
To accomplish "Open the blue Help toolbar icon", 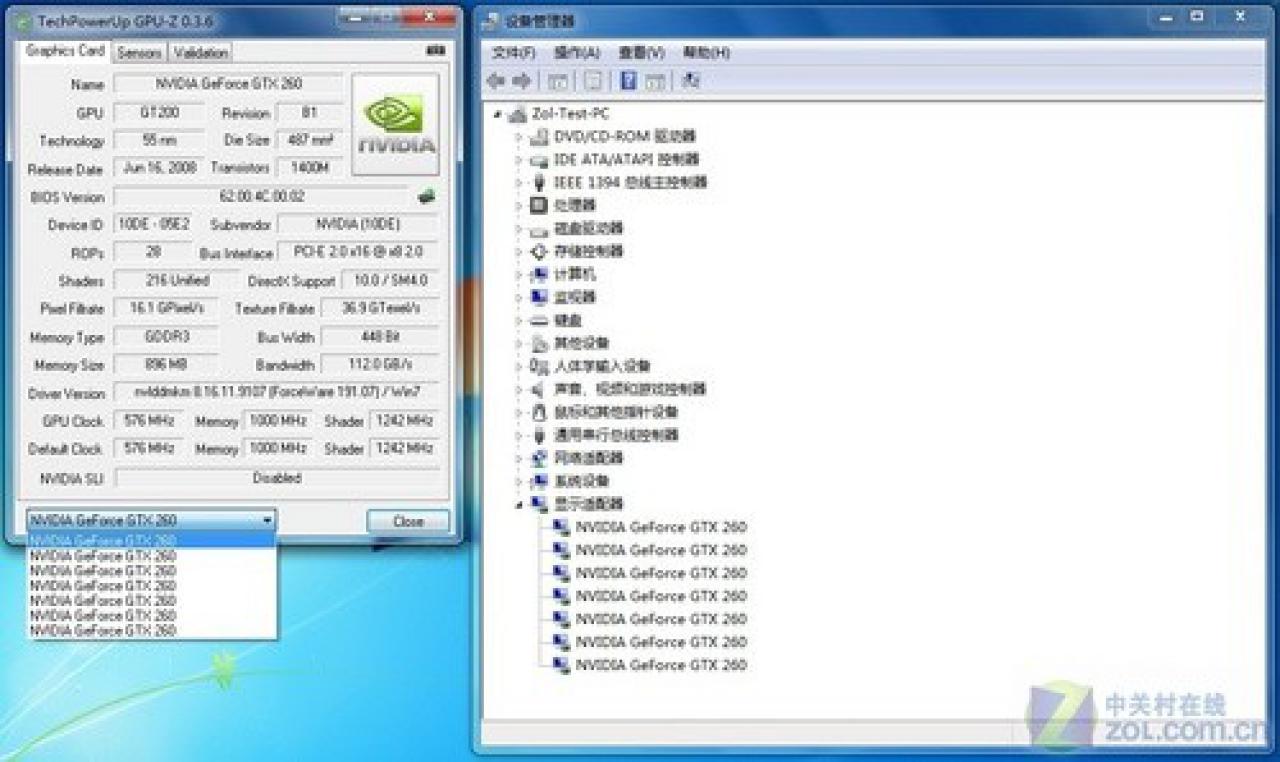I will pos(629,81).
